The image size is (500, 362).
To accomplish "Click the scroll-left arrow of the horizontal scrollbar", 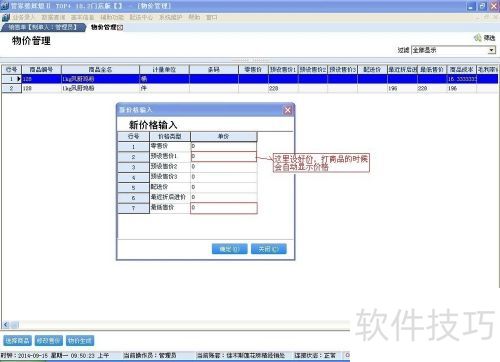I will 6,324.
